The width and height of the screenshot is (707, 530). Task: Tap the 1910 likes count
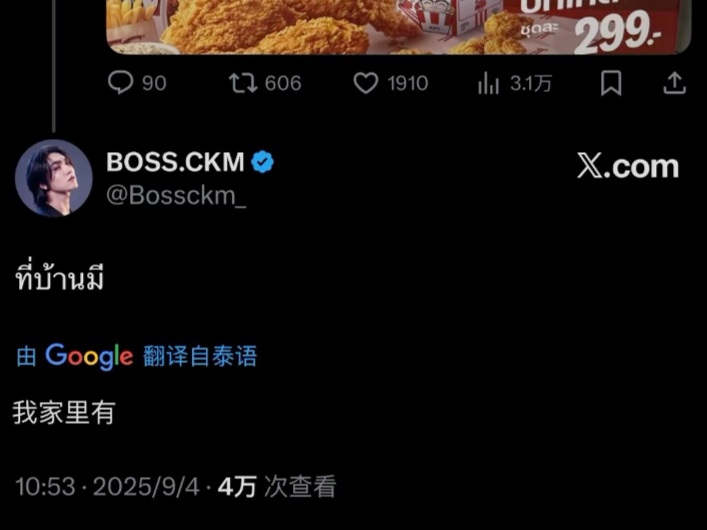408,83
